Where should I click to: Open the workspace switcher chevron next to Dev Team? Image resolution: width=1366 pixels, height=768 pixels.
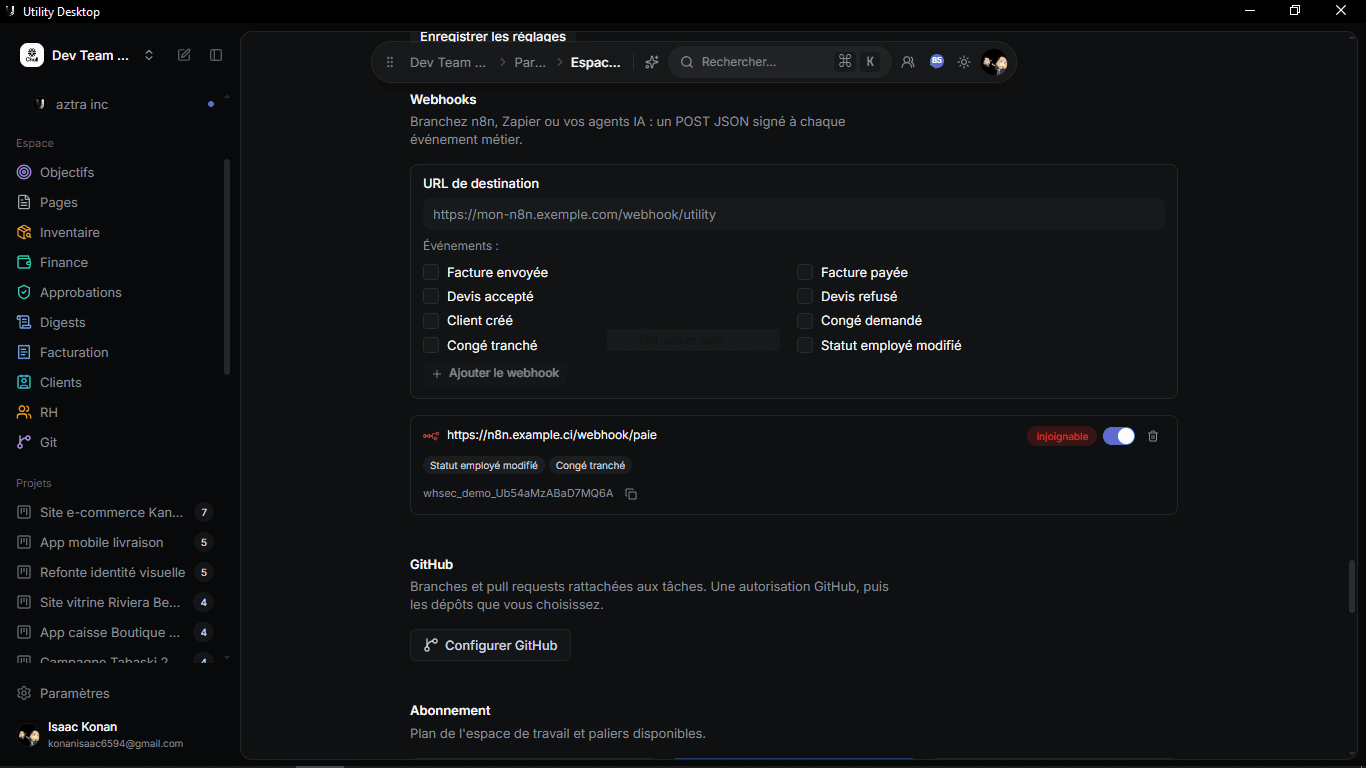149,55
